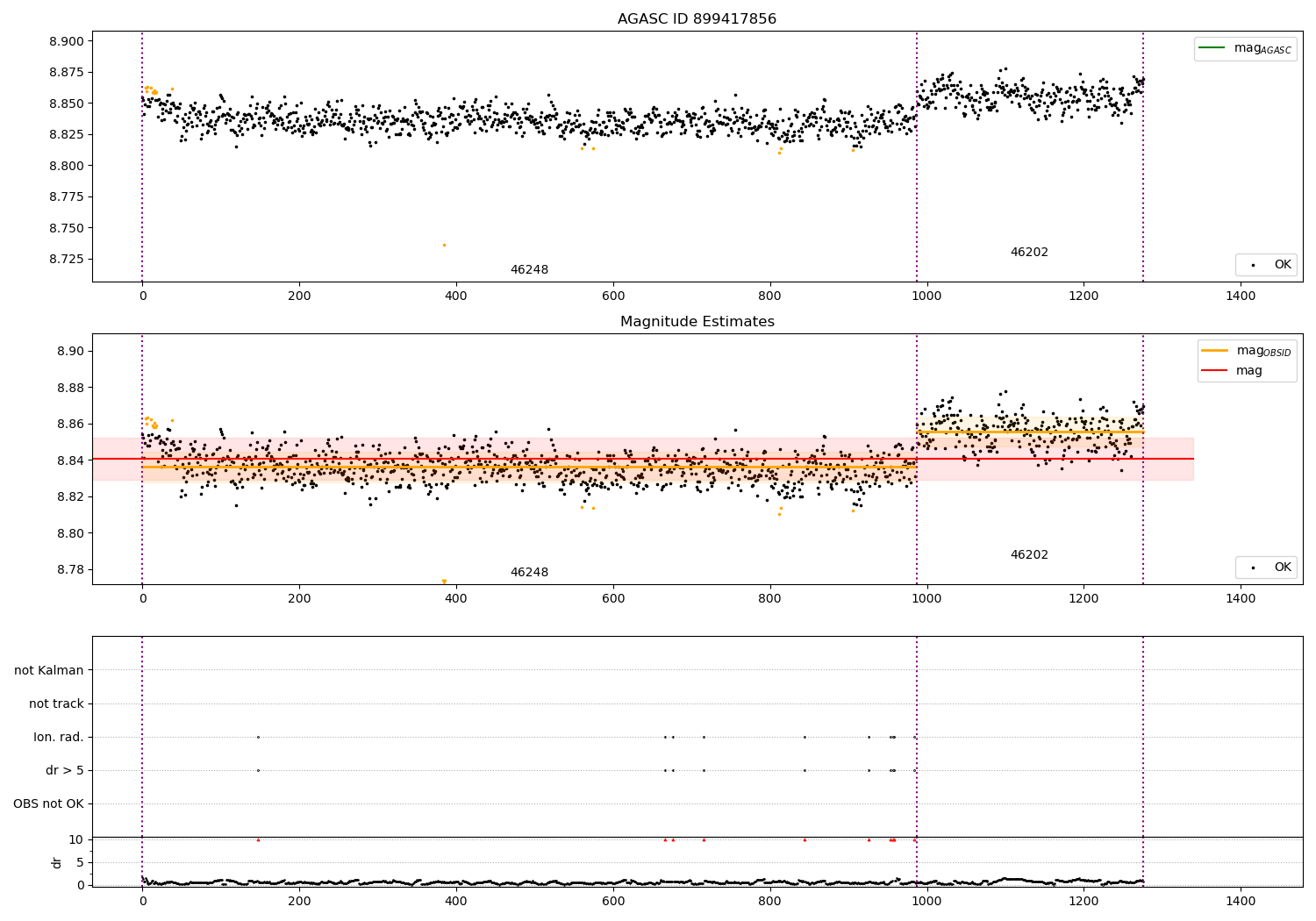Click the 'not track' row label
Screen dimensions: 1316x921
56,704
